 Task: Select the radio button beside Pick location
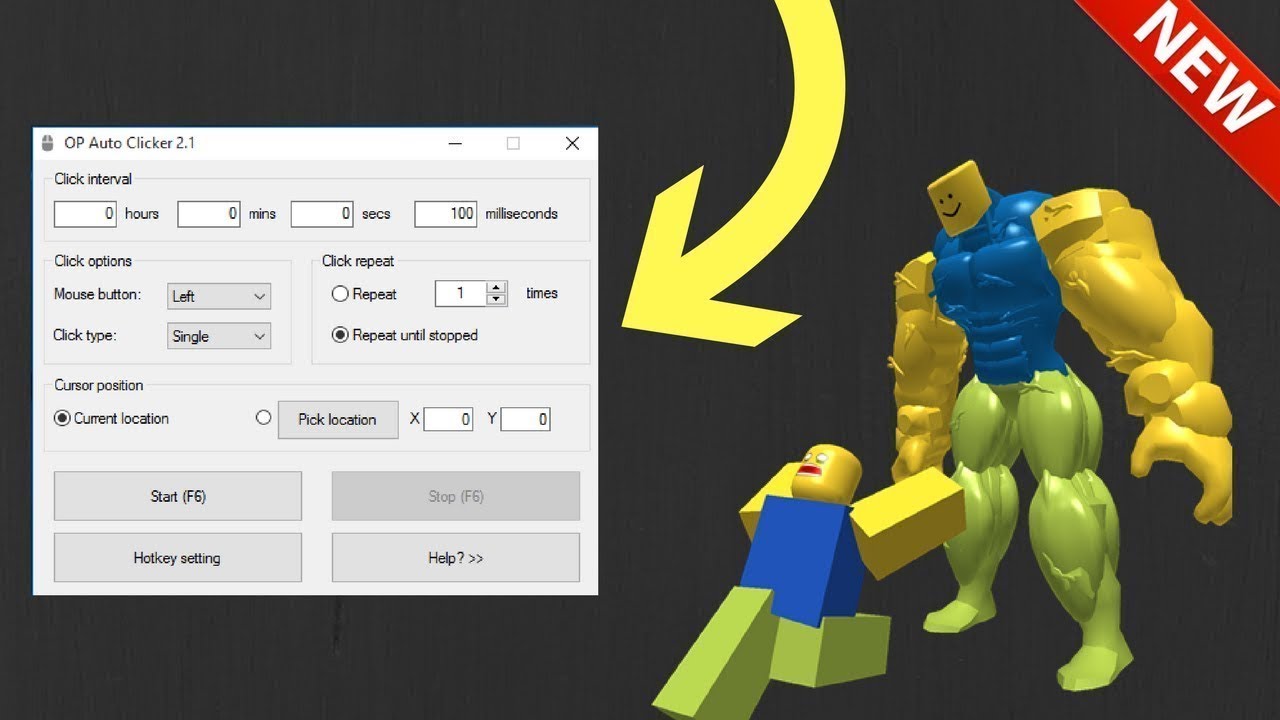pos(263,418)
